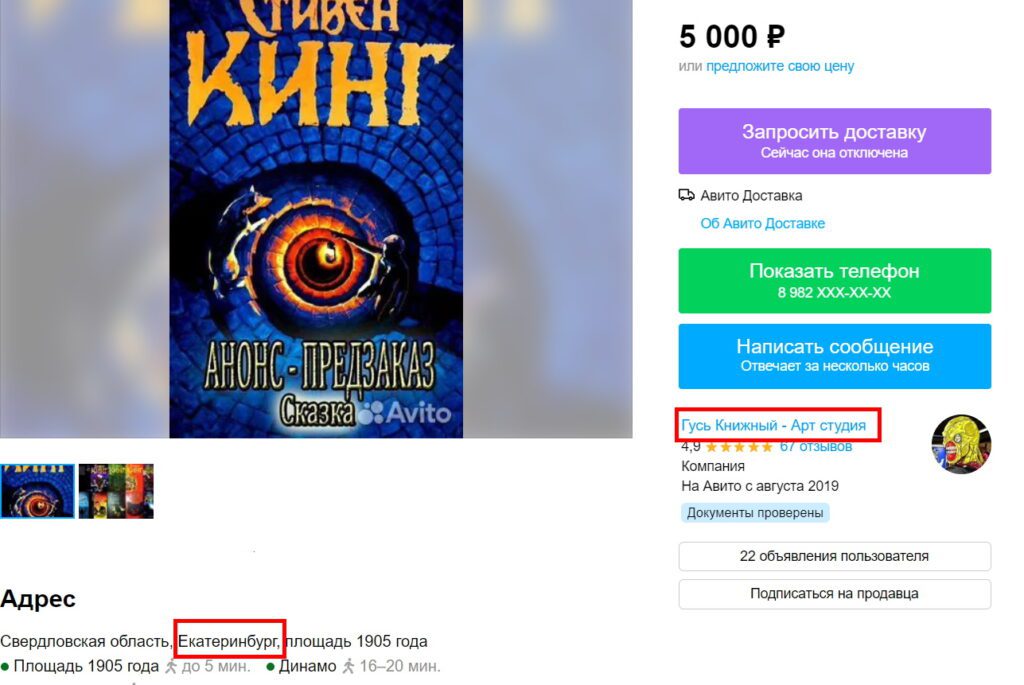This screenshot has width=1024, height=685.
Task: Open the seller's round avatar picture
Action: pyautogui.click(x=961, y=443)
